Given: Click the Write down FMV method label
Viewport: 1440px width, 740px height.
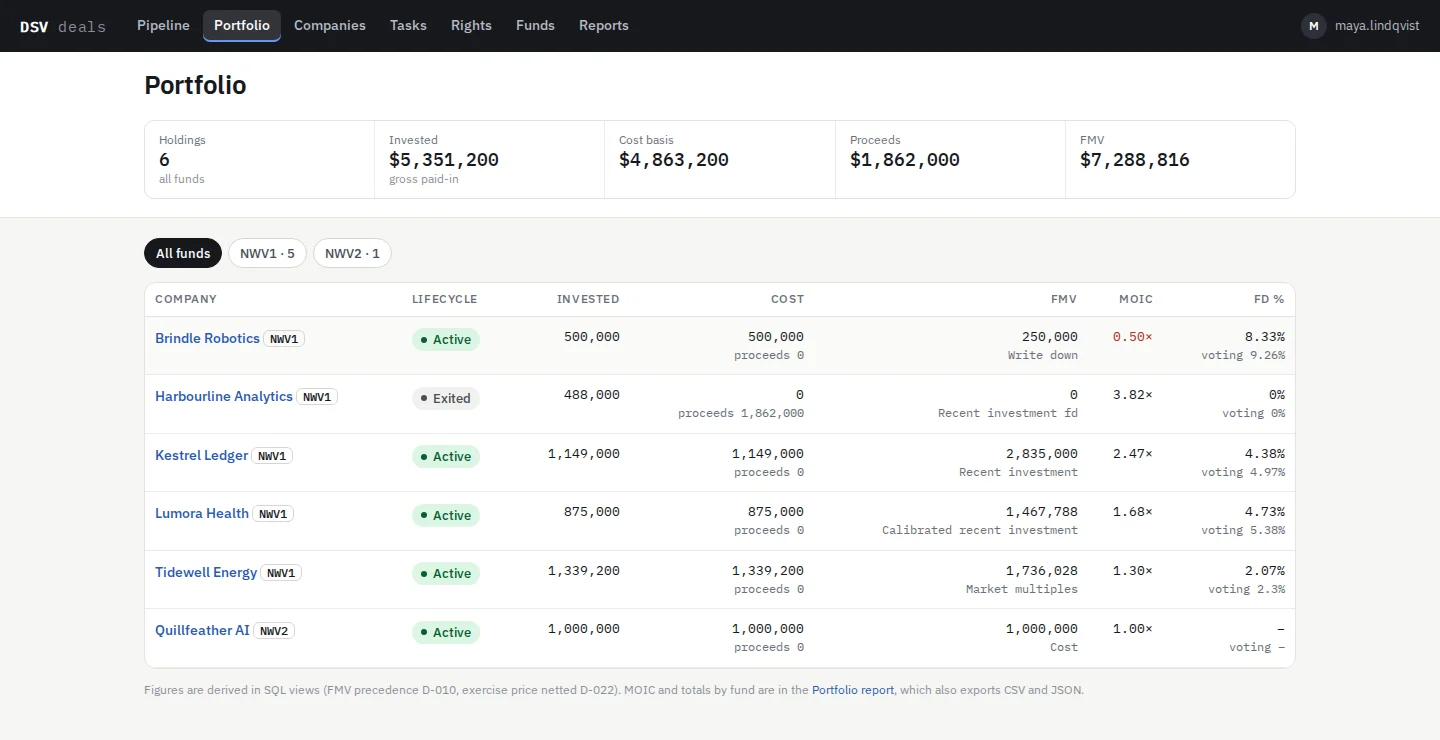Looking at the screenshot, I should tap(1043, 355).
